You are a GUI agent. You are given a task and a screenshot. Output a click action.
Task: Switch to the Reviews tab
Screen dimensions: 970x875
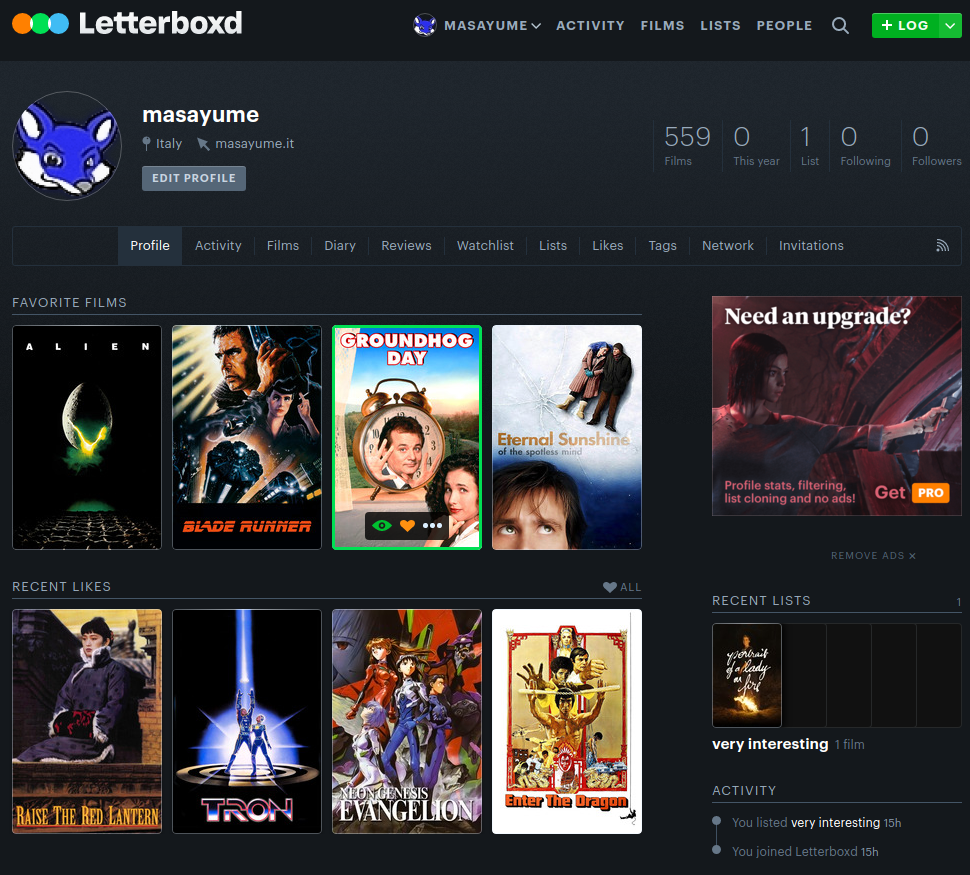(x=406, y=246)
